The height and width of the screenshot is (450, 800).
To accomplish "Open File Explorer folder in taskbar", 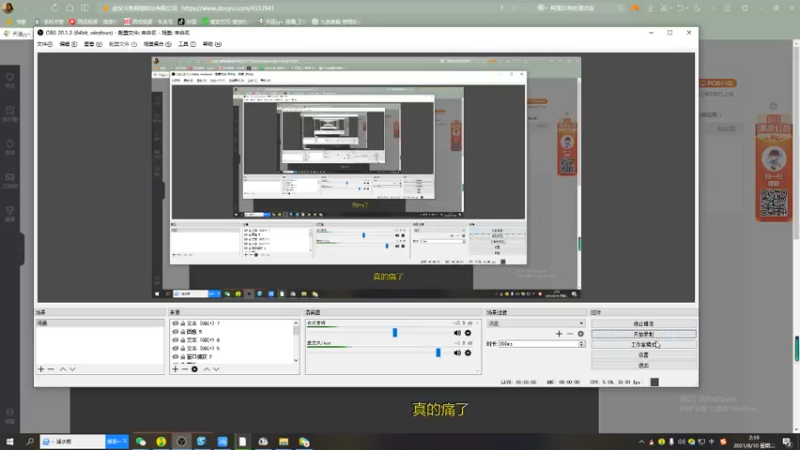I will 284,441.
